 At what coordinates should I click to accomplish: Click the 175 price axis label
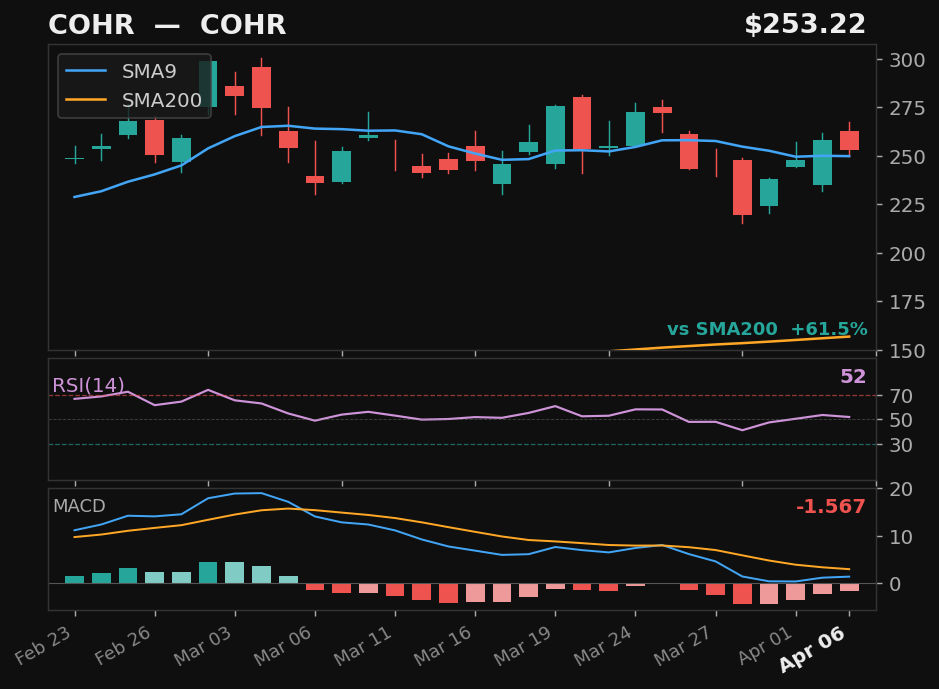tap(907, 302)
